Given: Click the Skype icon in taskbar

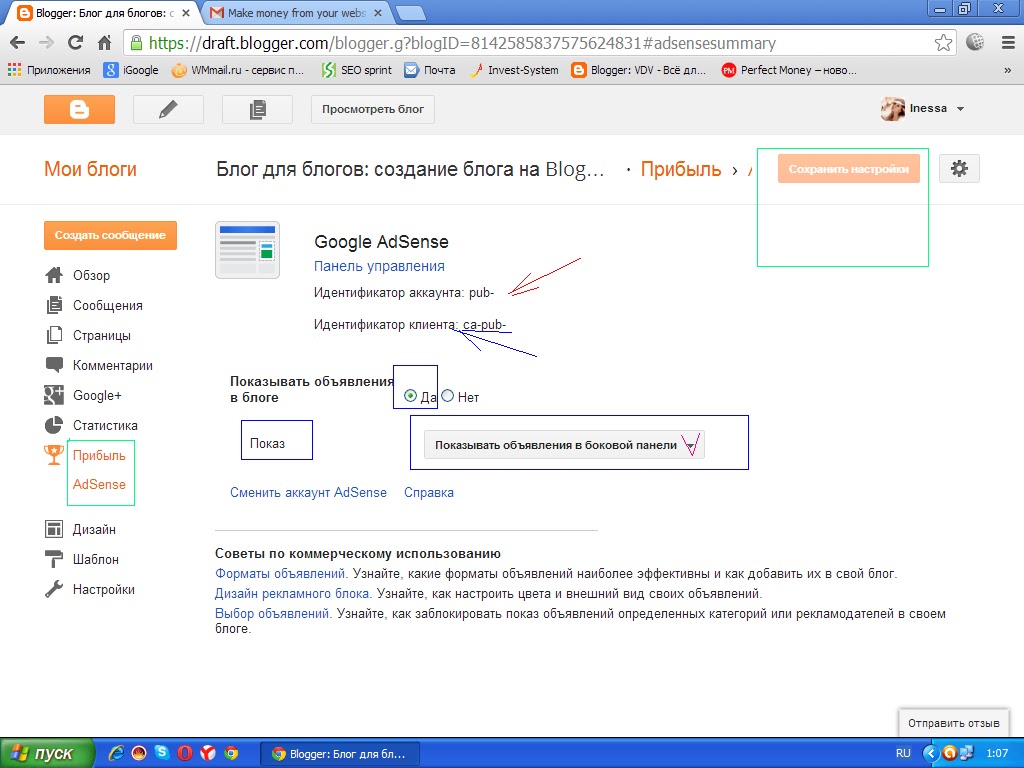Looking at the screenshot, I should point(162,752).
